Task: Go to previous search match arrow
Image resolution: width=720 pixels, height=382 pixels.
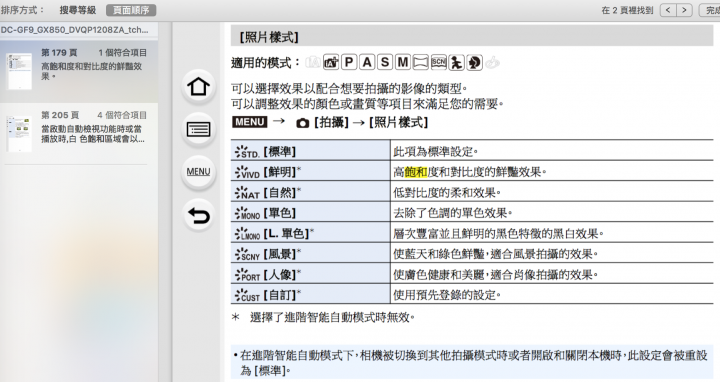Action: pyautogui.click(x=668, y=10)
